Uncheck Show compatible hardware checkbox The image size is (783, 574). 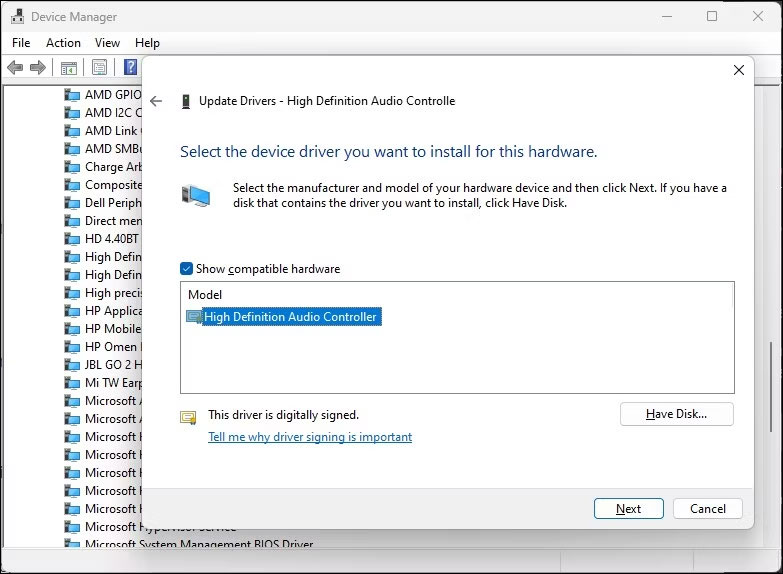coord(187,269)
